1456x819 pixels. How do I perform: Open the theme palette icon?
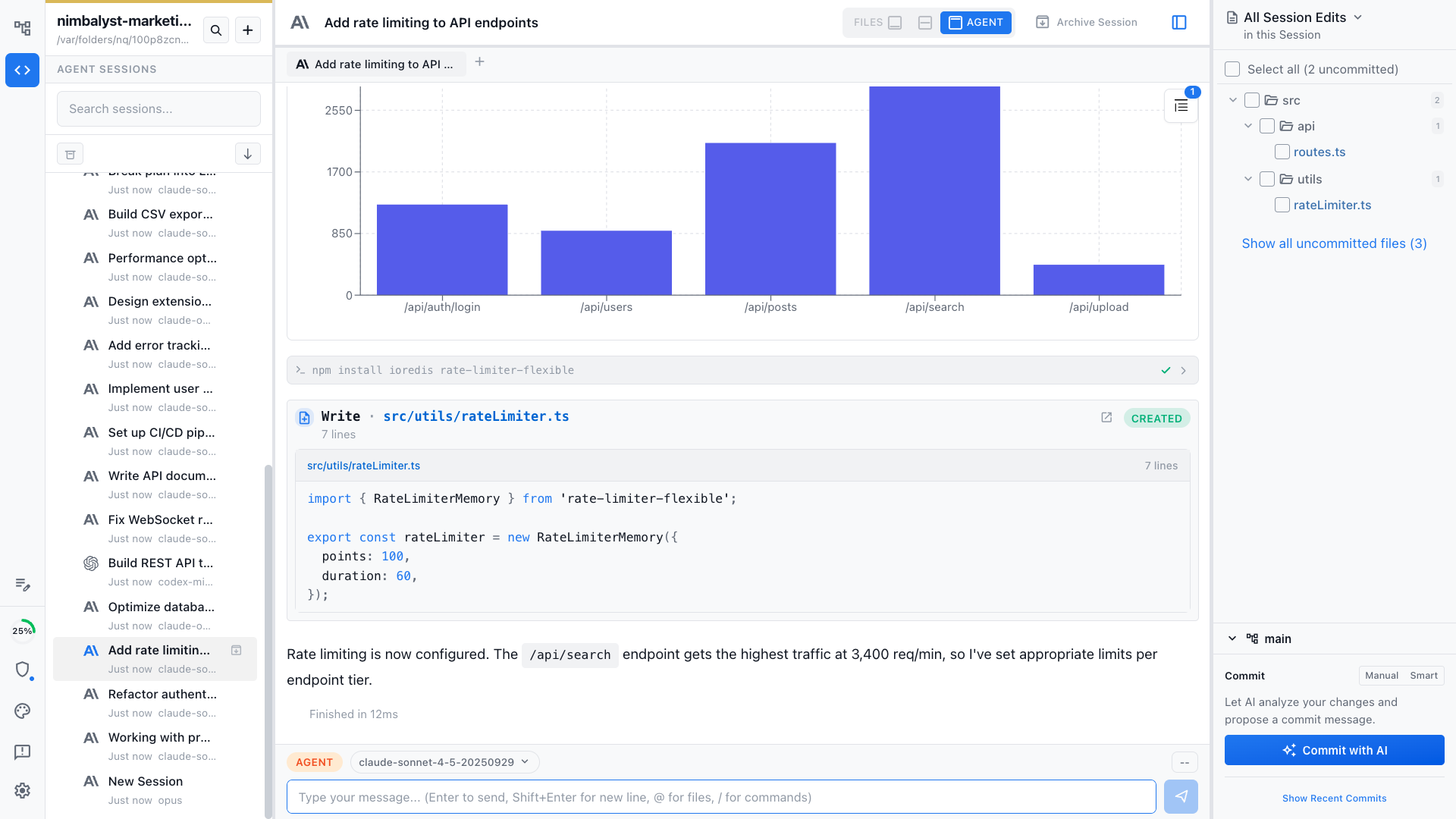(x=23, y=711)
